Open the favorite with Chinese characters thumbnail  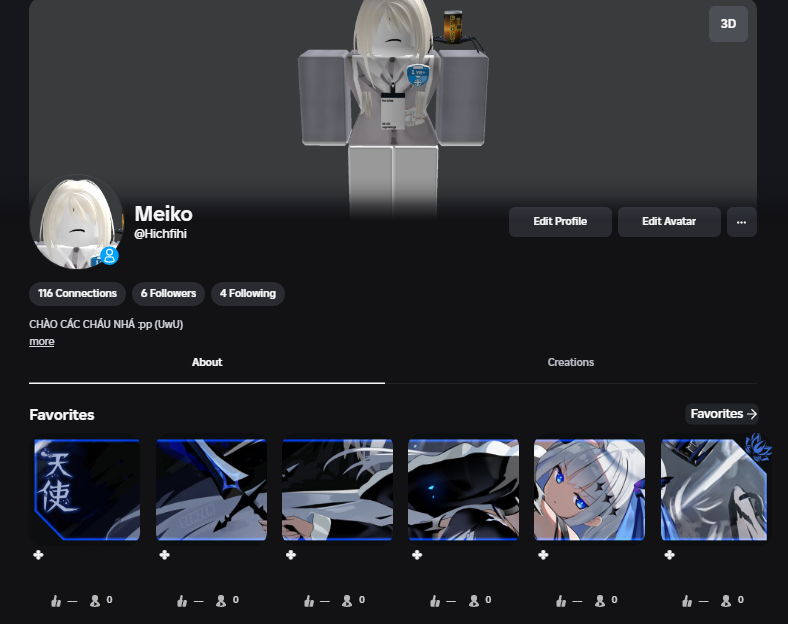click(85, 490)
